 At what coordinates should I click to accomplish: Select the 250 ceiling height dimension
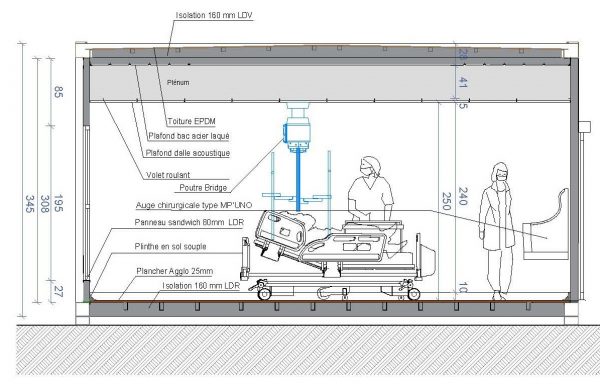click(x=446, y=201)
